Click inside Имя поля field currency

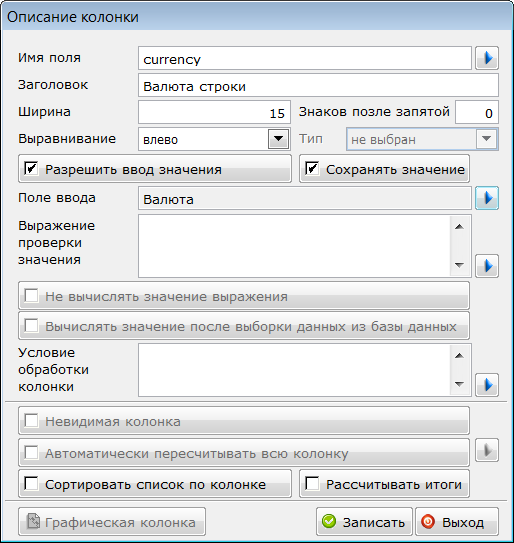(305, 58)
